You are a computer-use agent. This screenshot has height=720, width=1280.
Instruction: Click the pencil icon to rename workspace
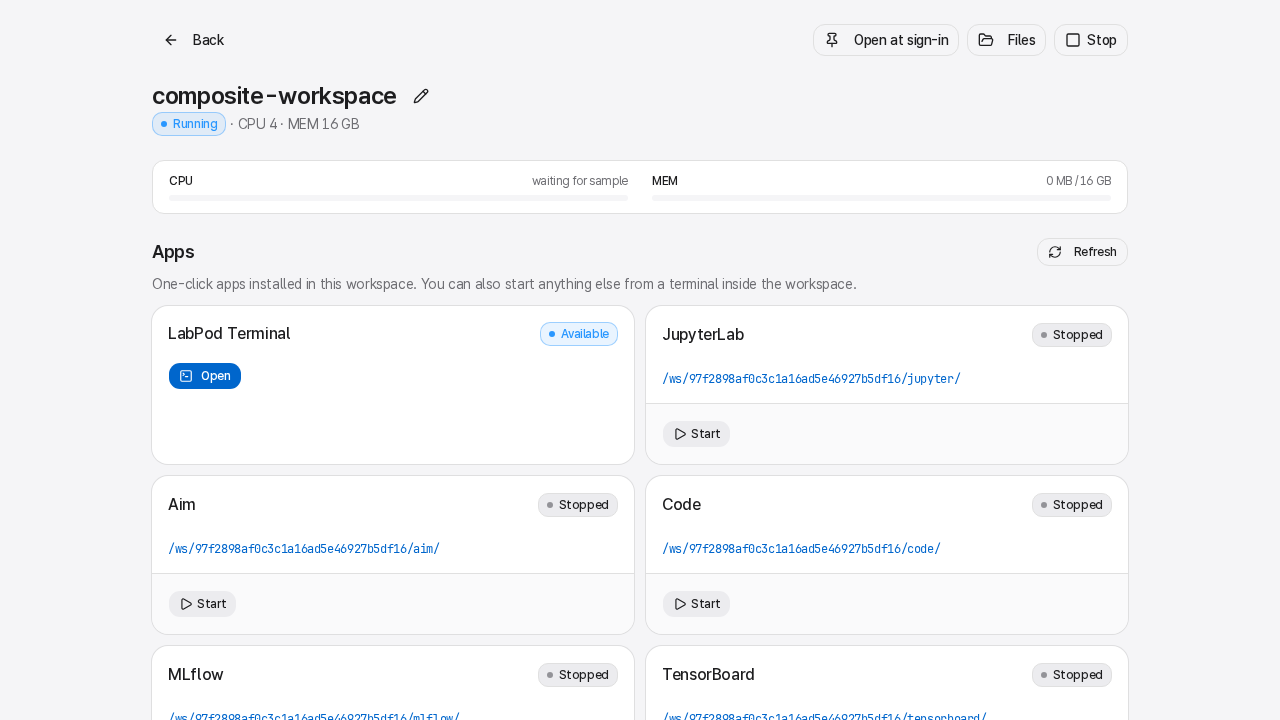(x=421, y=96)
